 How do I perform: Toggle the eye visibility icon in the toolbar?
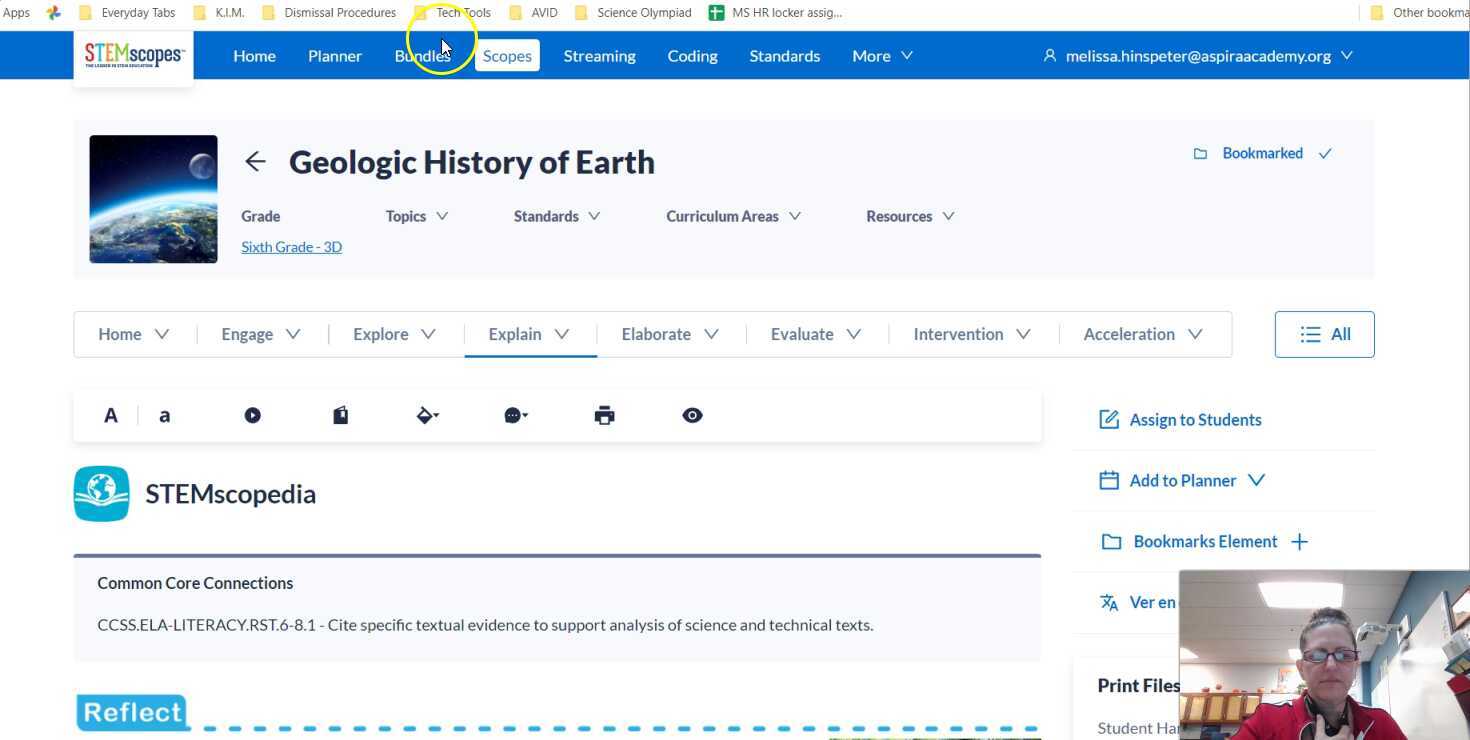tap(692, 415)
